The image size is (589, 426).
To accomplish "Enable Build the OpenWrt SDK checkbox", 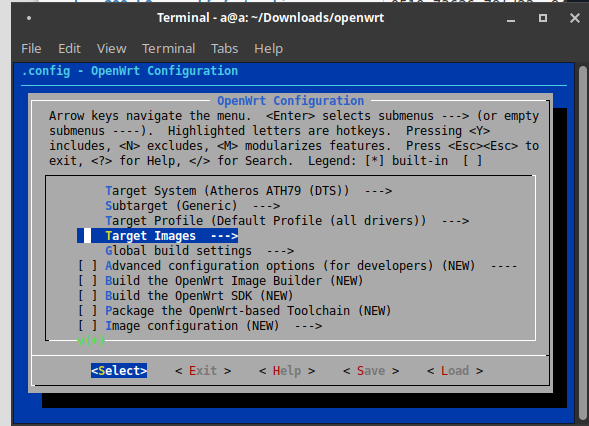I will 87,296.
